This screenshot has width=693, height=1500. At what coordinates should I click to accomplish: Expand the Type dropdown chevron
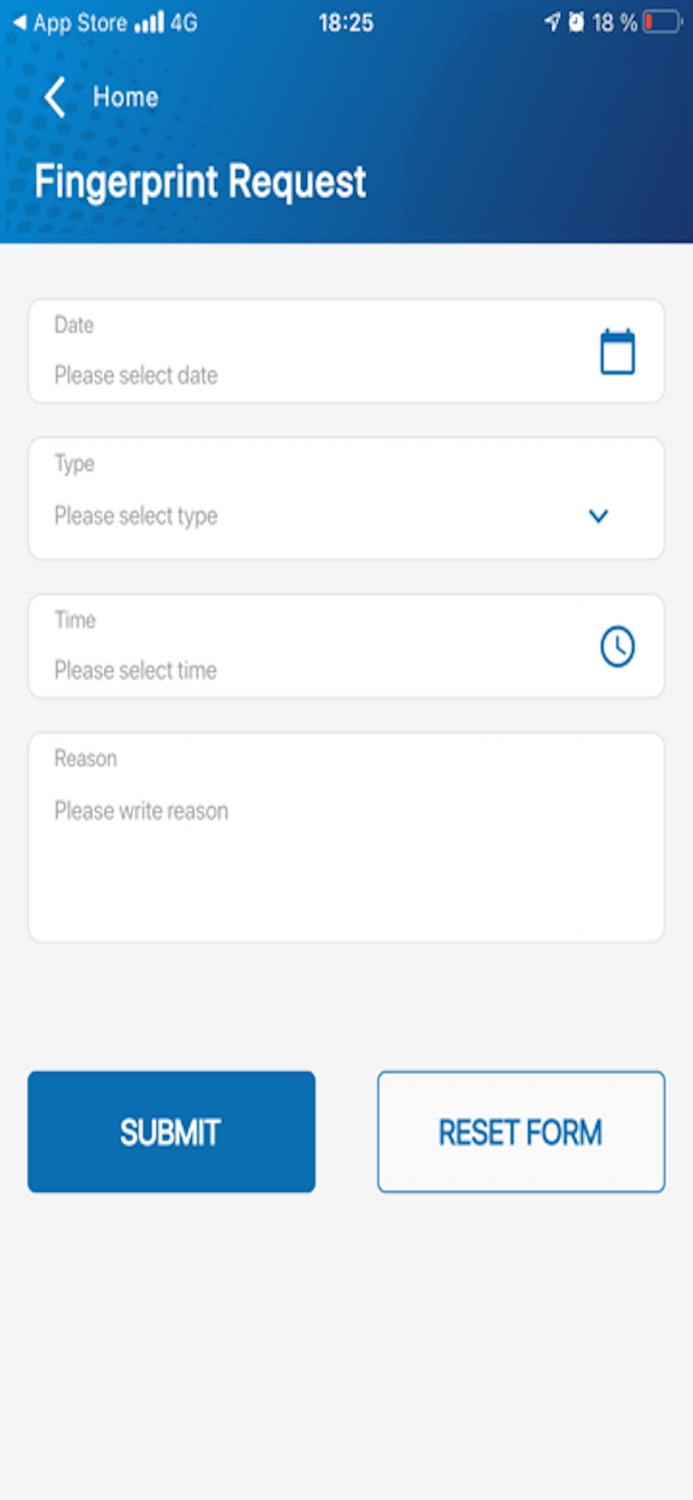(x=598, y=516)
